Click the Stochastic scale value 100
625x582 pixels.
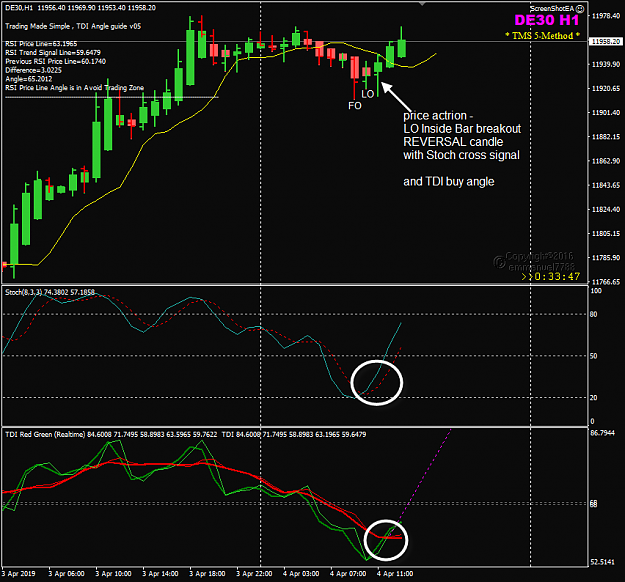[x=596, y=291]
